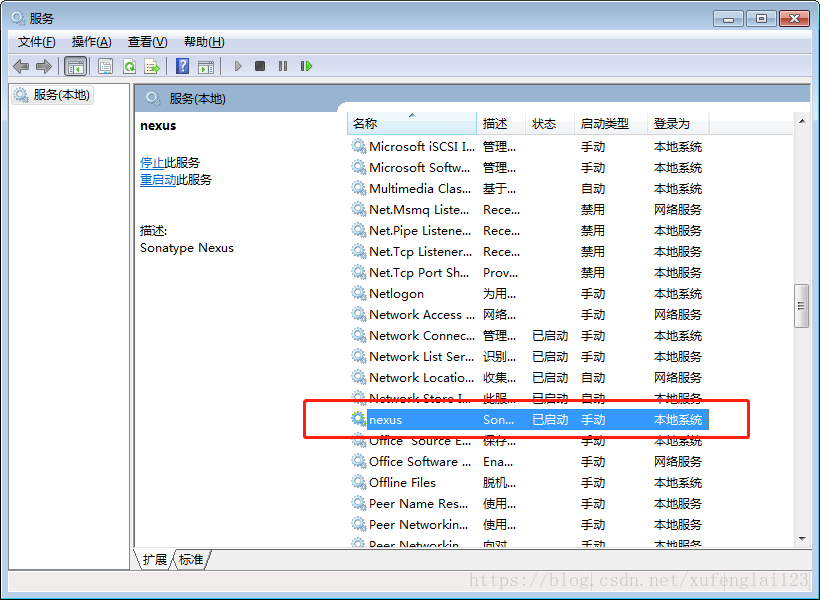Click the Restart Service icon

[x=306, y=66]
